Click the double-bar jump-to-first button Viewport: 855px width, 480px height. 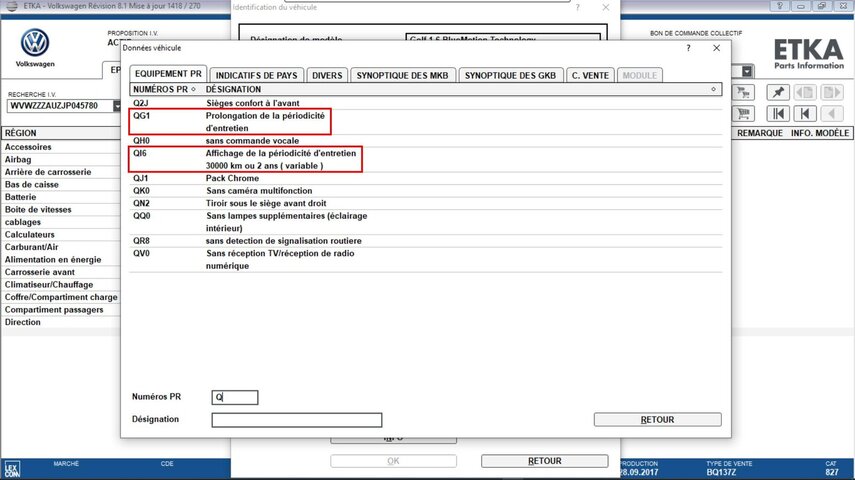click(778, 113)
